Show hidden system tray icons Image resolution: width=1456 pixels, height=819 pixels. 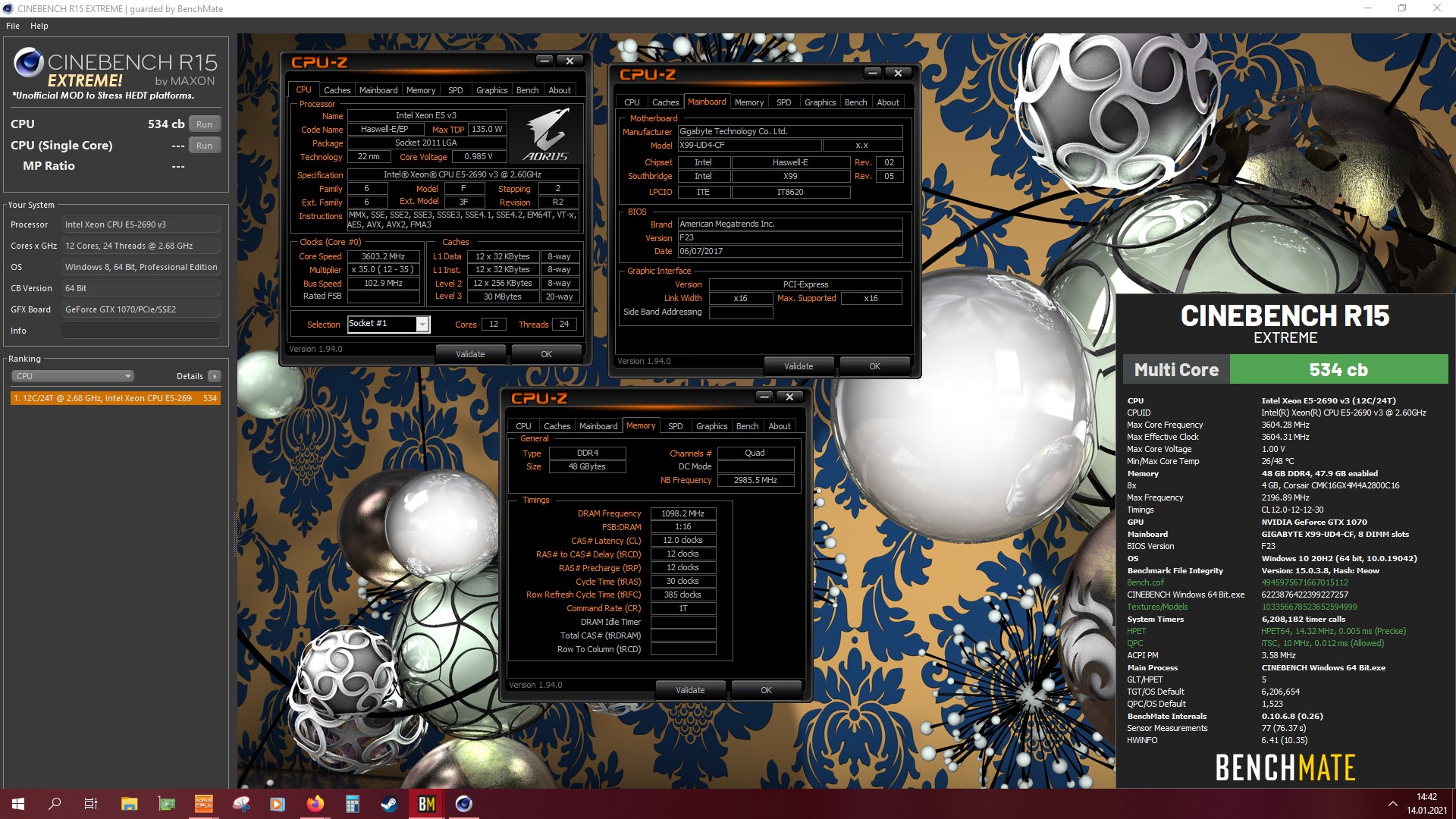click(1392, 804)
